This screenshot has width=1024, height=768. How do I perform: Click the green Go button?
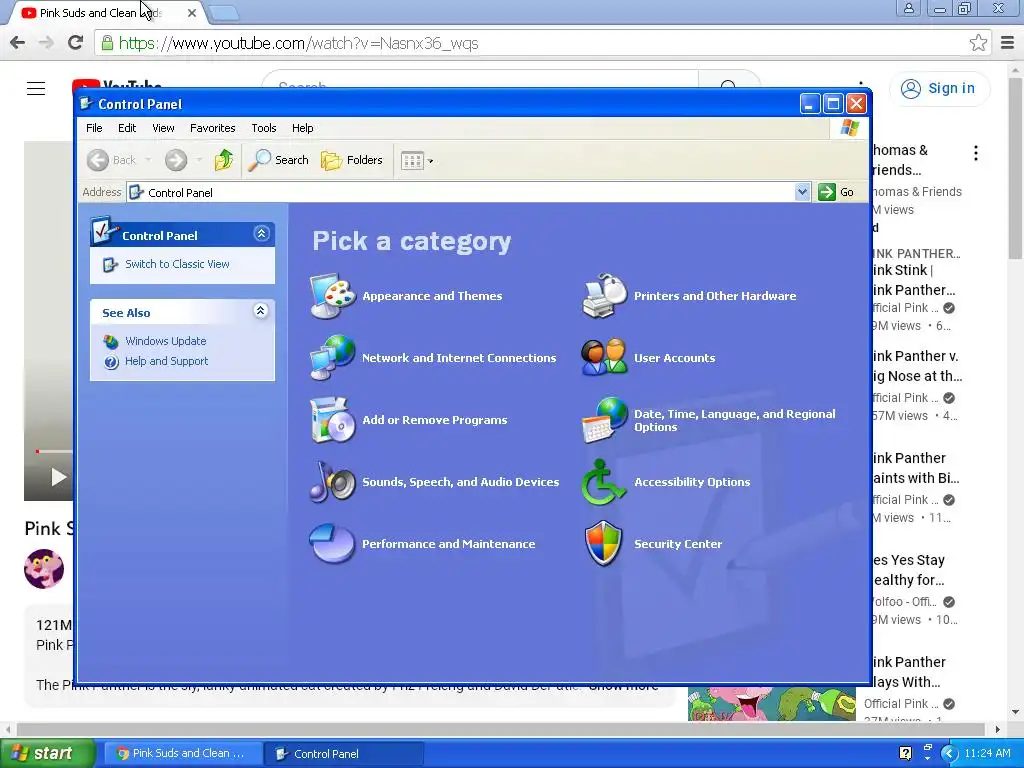coord(837,192)
